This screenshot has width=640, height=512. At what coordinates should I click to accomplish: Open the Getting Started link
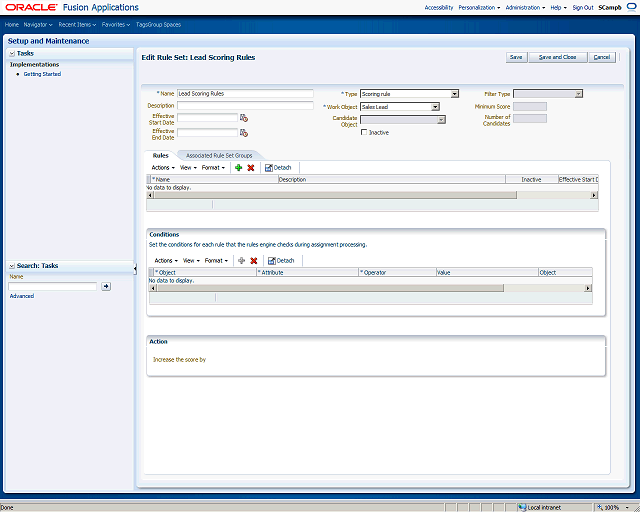42,74
